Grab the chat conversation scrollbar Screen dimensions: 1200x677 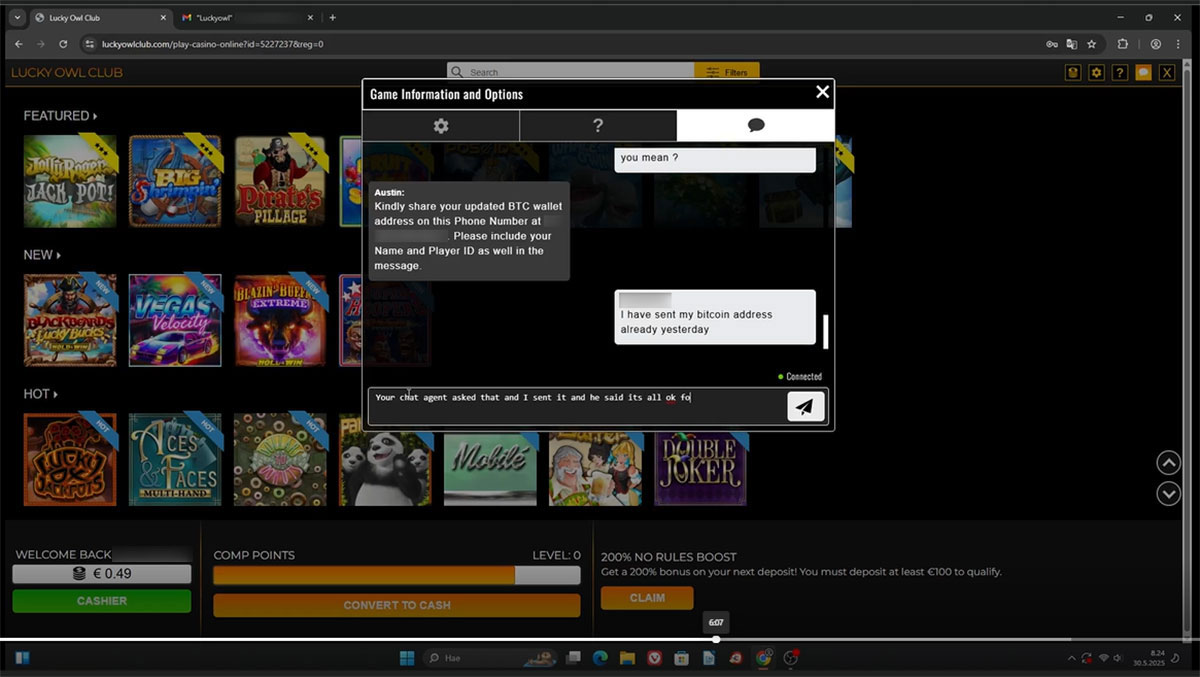point(825,332)
